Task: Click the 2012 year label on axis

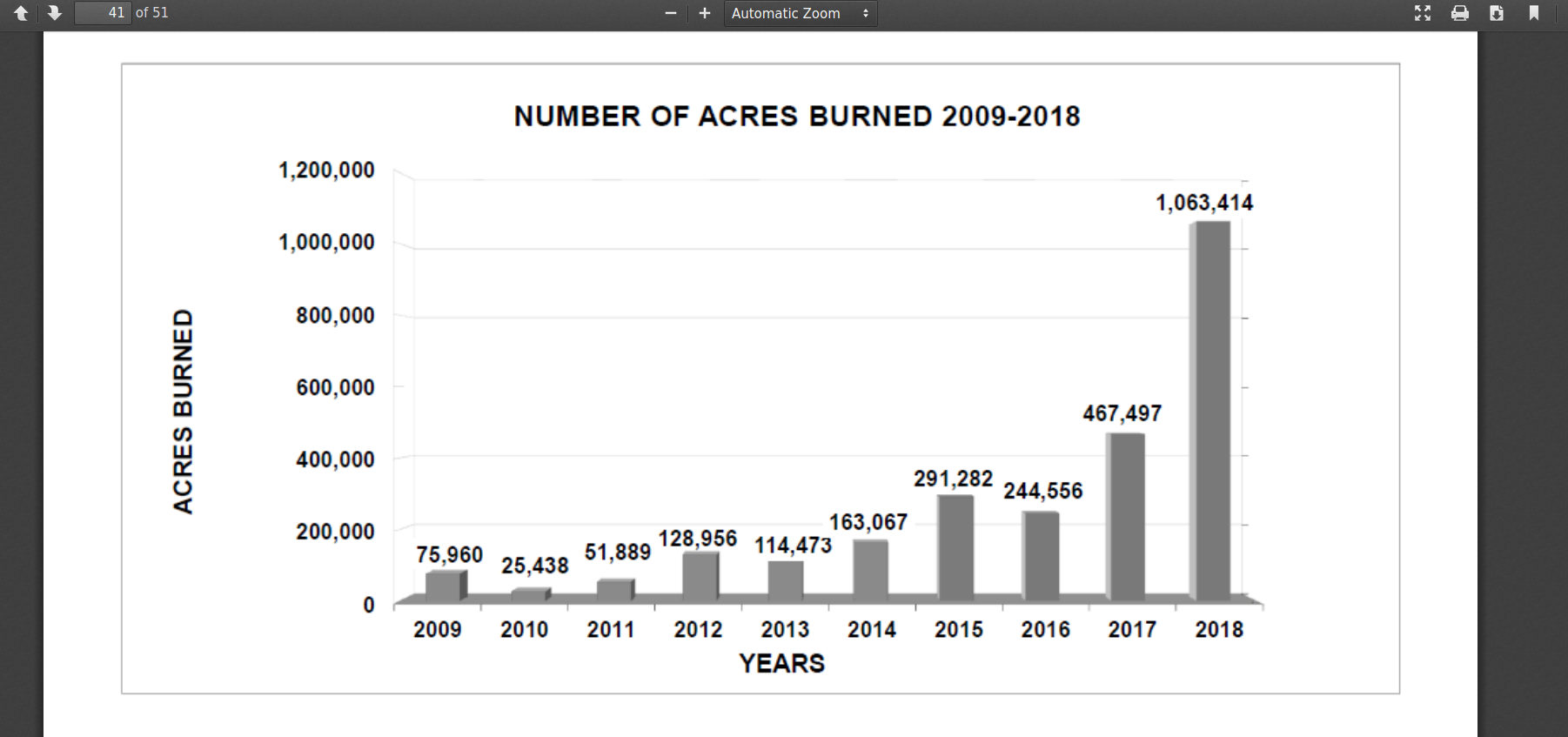Action: click(698, 629)
